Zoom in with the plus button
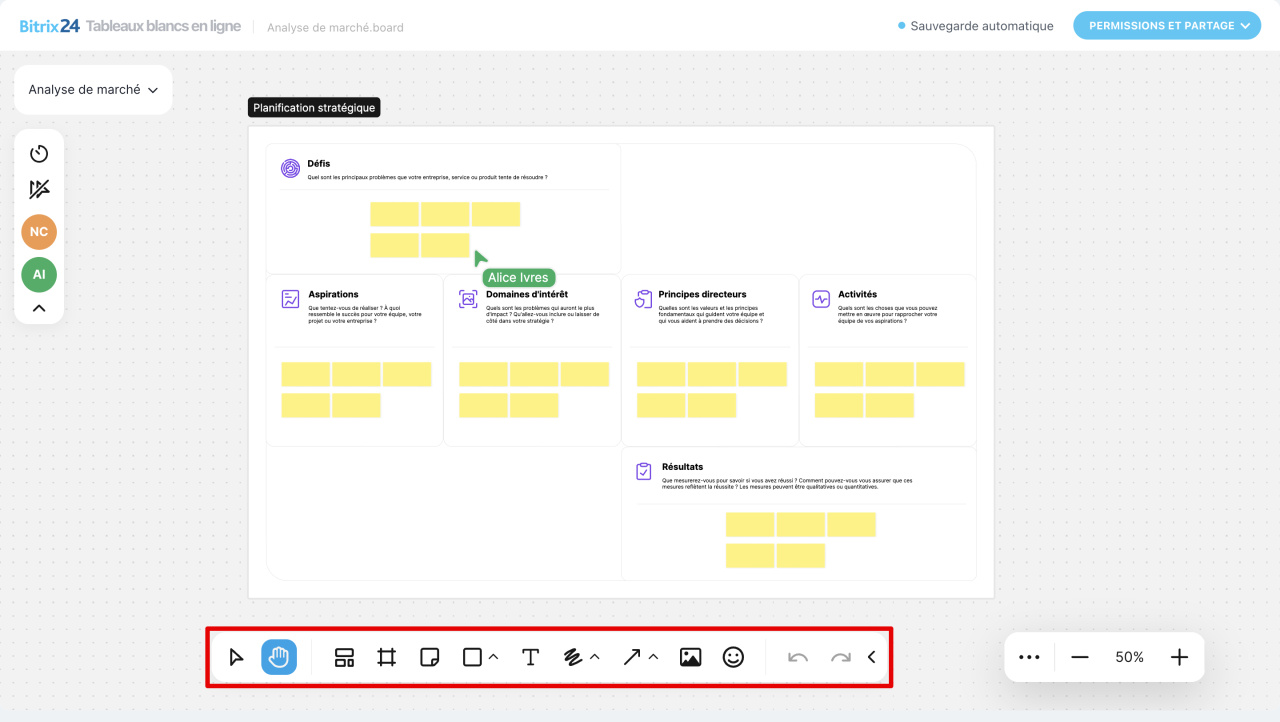Screen dimensions: 1280x722 tap(1179, 657)
